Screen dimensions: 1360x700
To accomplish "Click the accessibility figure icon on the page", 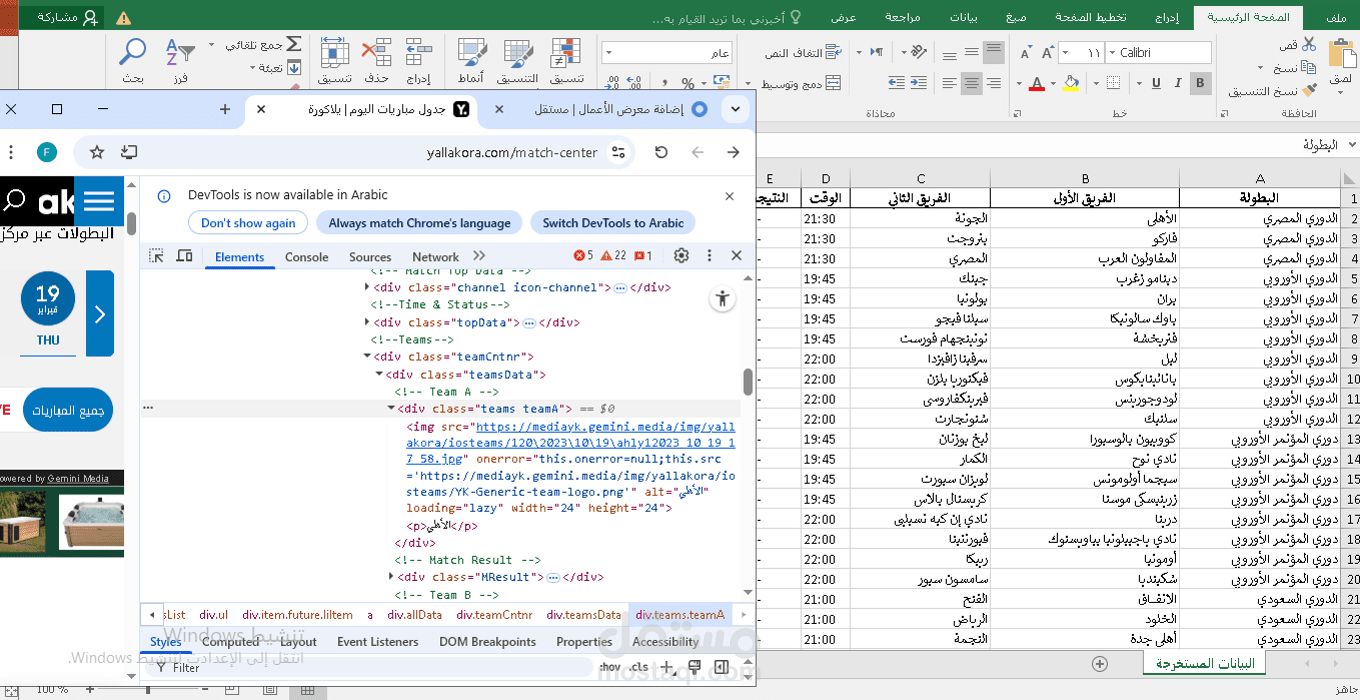I will click(x=722, y=298).
